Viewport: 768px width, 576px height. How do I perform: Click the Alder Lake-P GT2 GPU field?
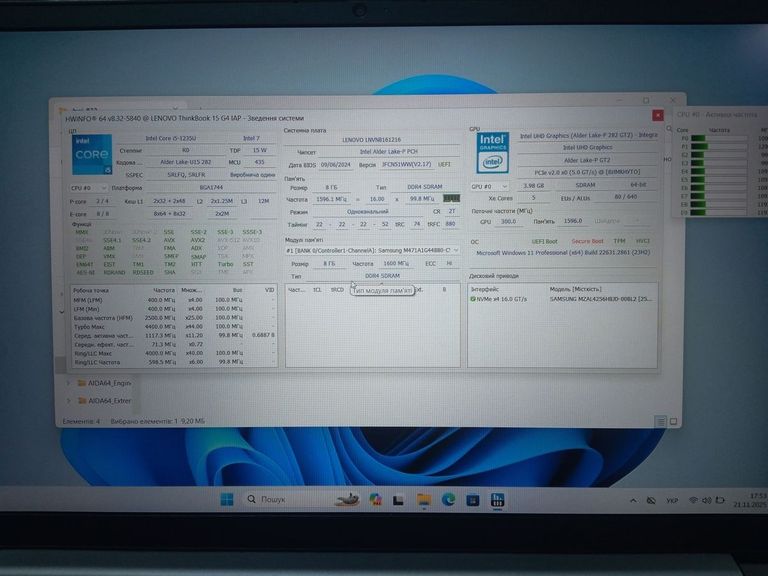(x=587, y=160)
